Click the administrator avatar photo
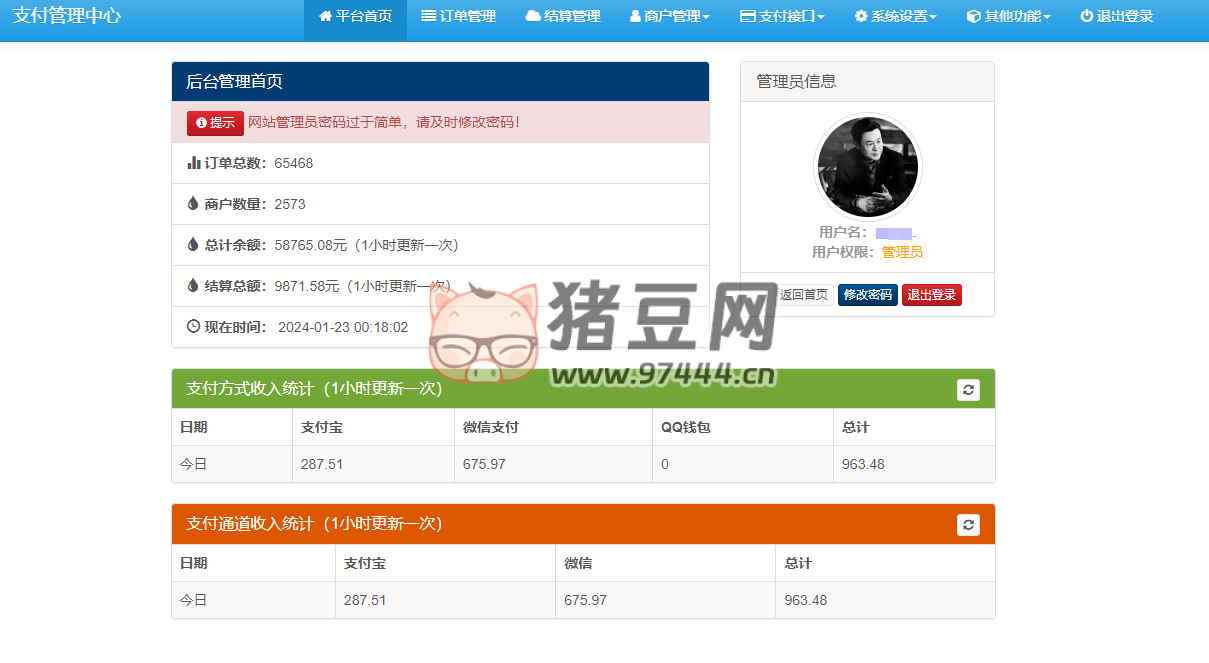1209x663 pixels. (x=867, y=166)
